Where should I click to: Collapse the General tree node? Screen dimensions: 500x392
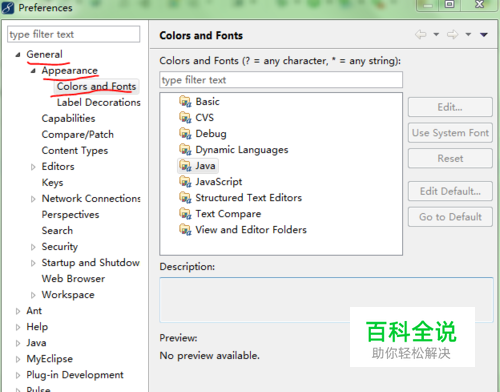pos(18,55)
